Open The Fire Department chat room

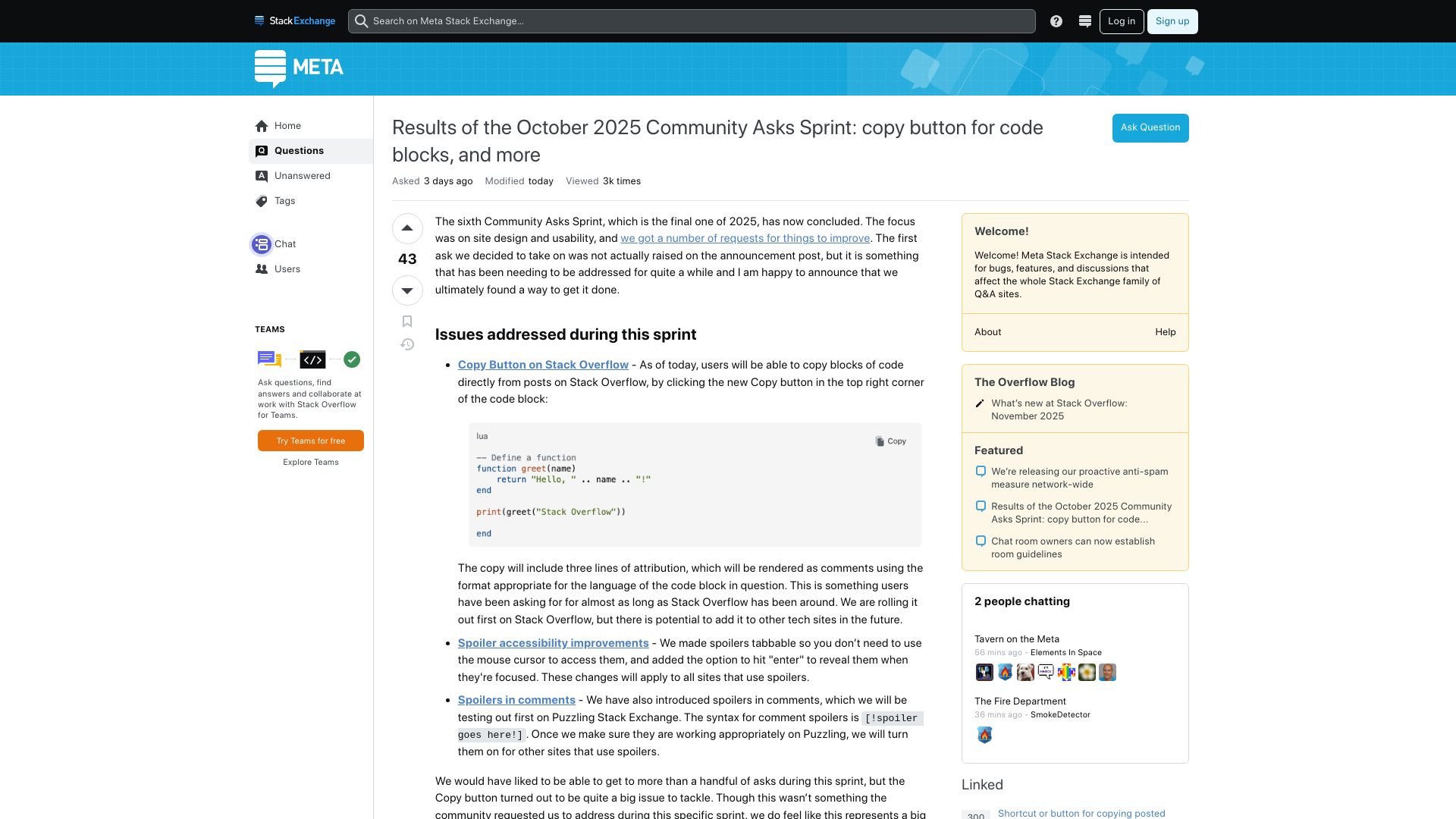pyautogui.click(x=1020, y=701)
